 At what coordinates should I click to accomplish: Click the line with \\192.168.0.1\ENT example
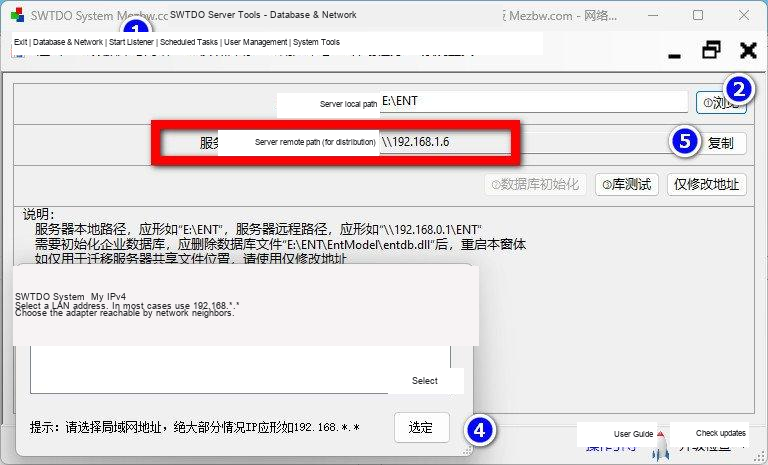258,229
